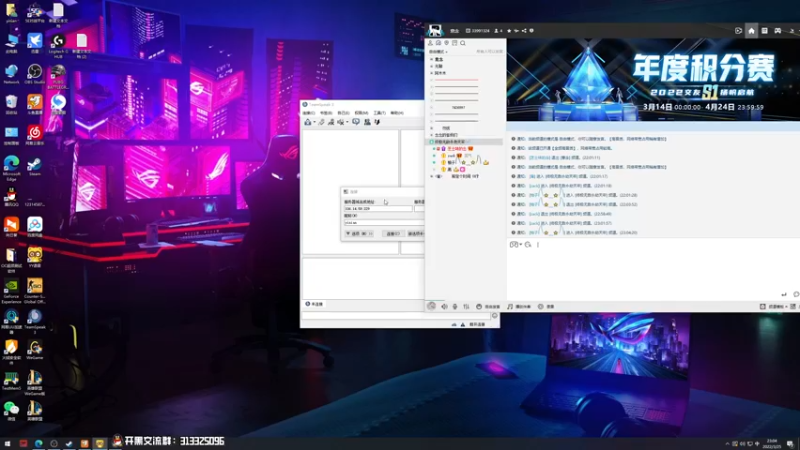Toggle the speaker volume icon in YY bottom bar

pyautogui.click(x=444, y=307)
